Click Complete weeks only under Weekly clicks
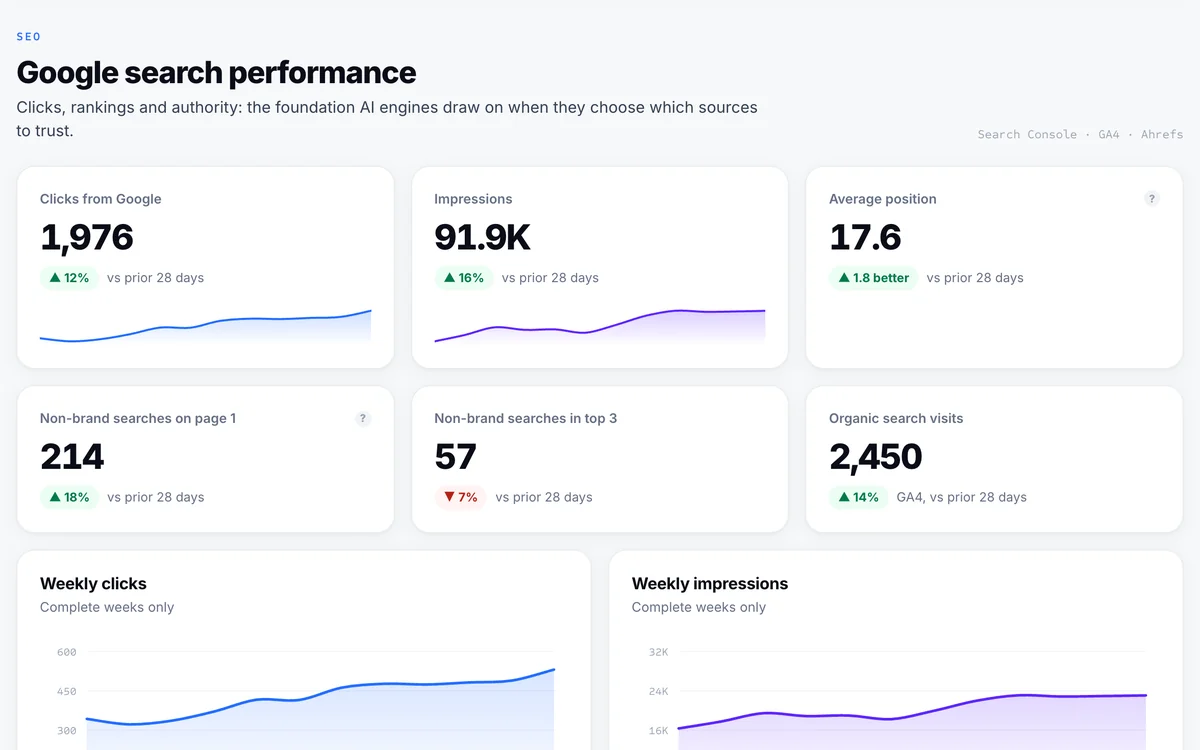The width and height of the screenshot is (1200, 750). click(107, 607)
